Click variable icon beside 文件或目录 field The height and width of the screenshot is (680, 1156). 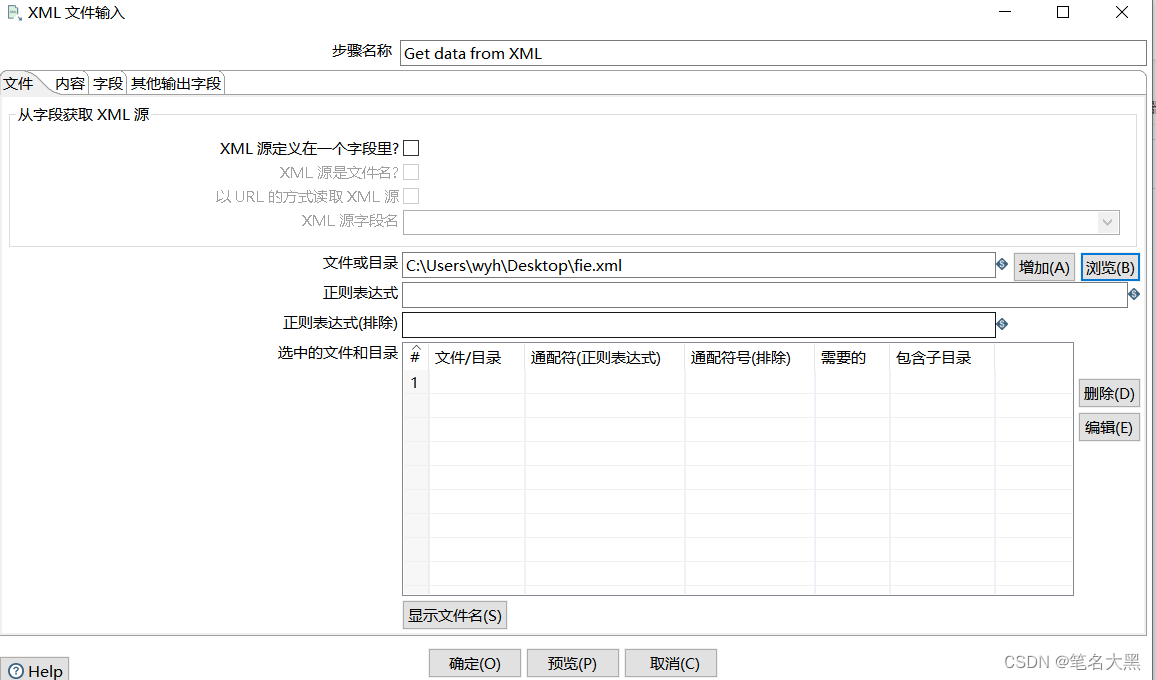[x=1002, y=264]
